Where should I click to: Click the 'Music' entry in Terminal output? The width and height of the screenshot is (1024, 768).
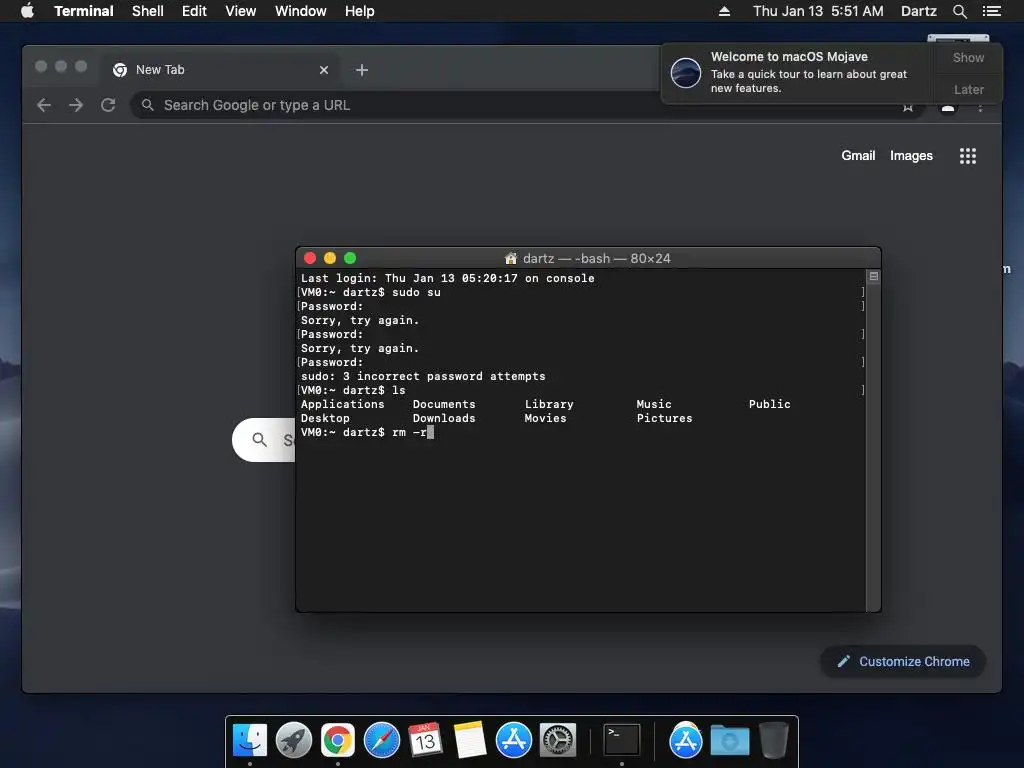(654, 404)
